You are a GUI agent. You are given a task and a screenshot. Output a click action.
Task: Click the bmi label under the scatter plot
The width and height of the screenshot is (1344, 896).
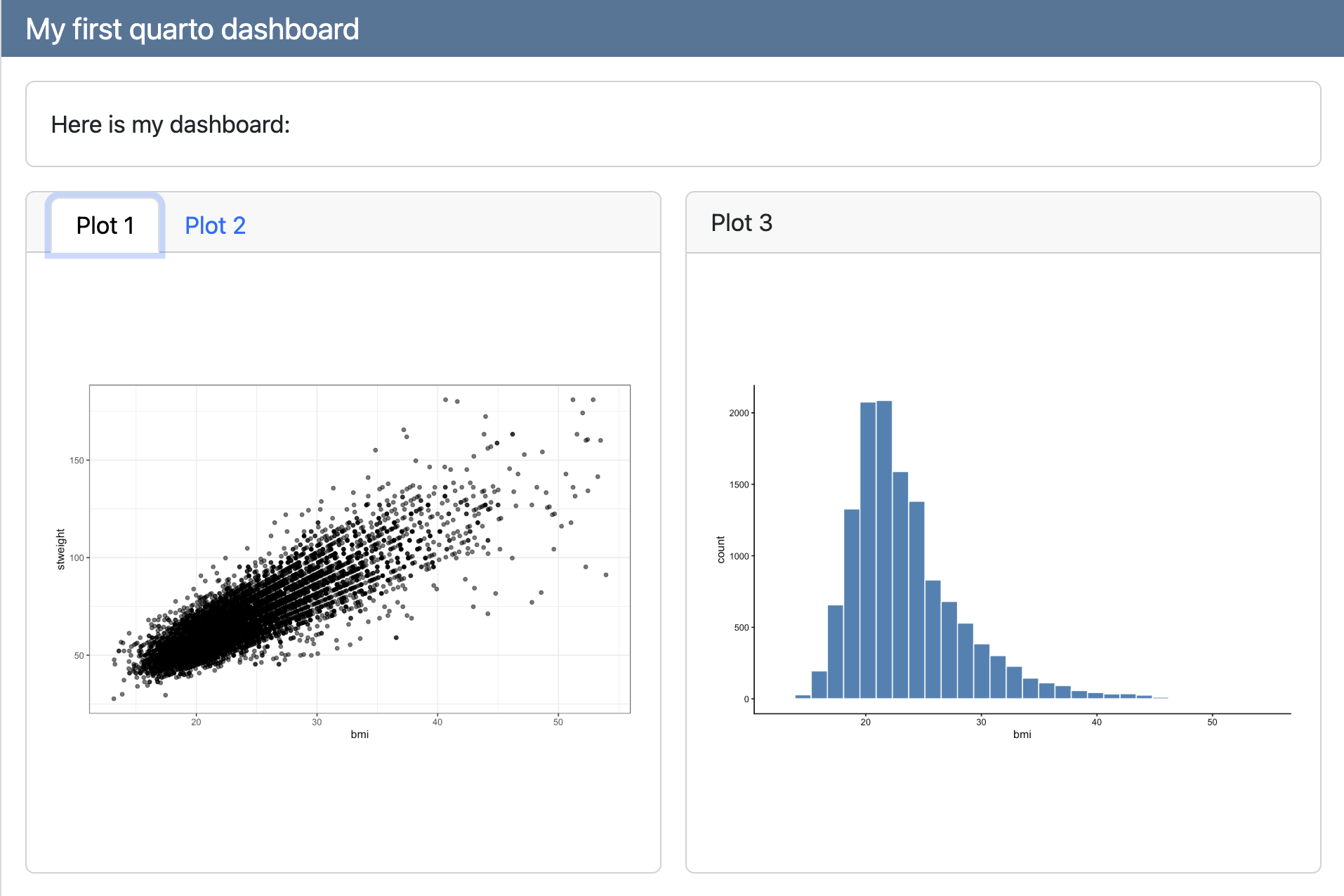[360, 734]
